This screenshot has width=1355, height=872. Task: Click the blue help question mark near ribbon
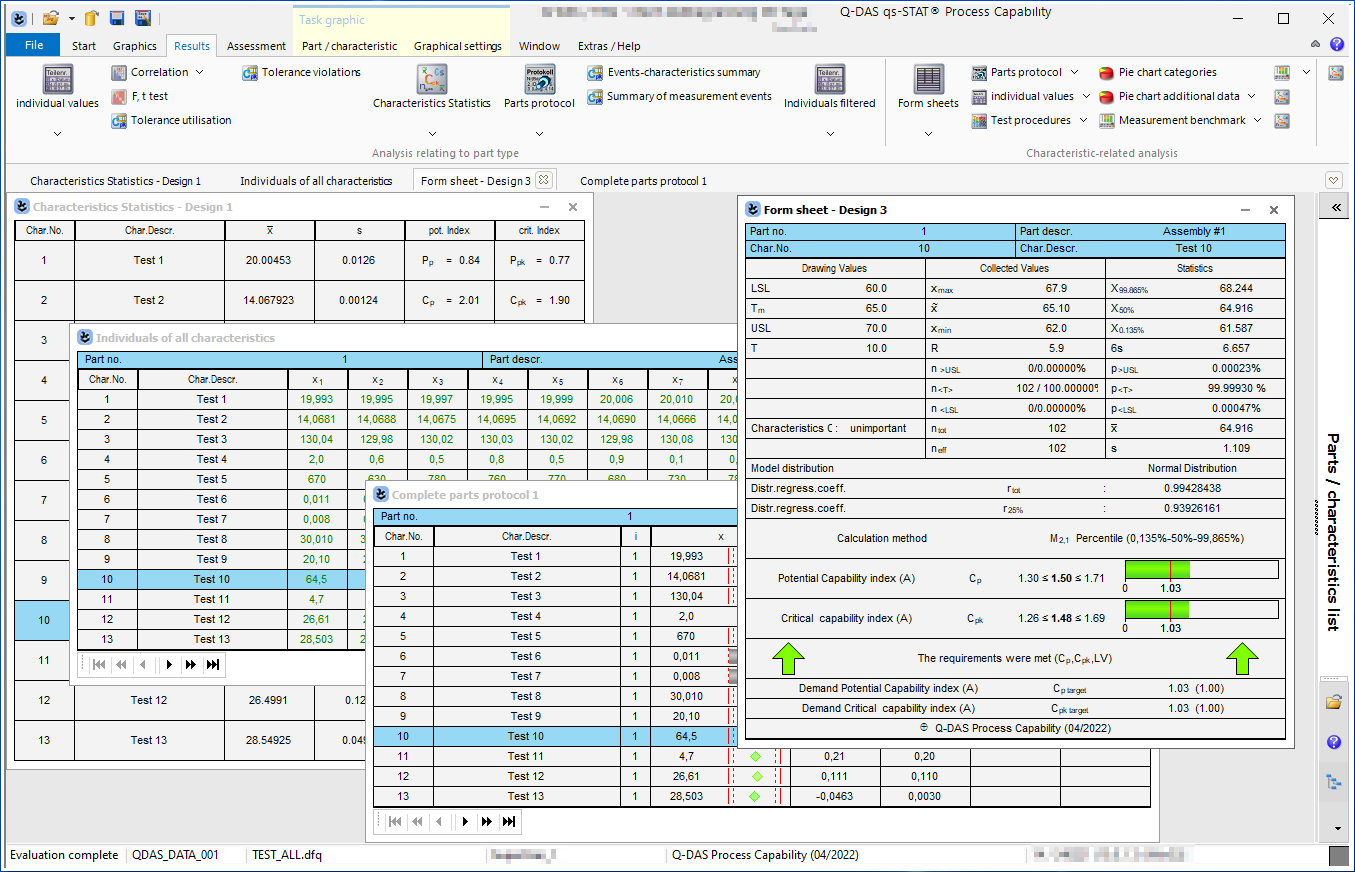click(1335, 44)
